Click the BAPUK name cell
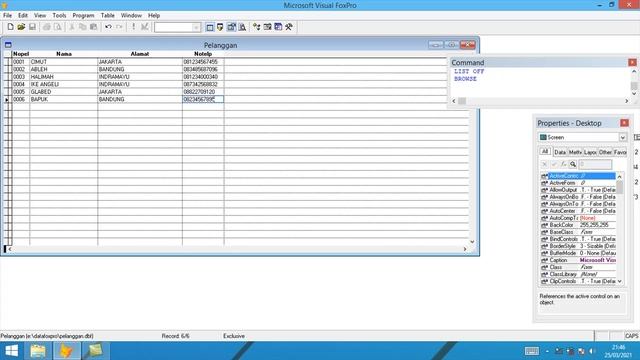The height and width of the screenshot is (360, 640). click(x=64, y=99)
